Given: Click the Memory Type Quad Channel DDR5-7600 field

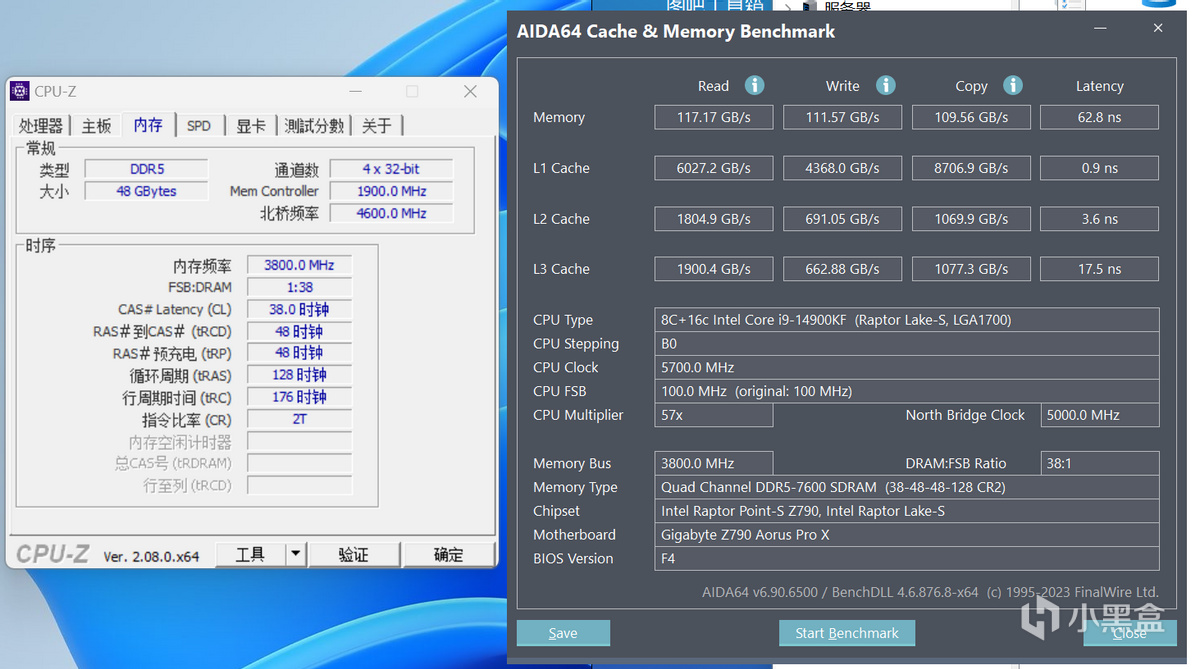Looking at the screenshot, I should pyautogui.click(x=907, y=487).
